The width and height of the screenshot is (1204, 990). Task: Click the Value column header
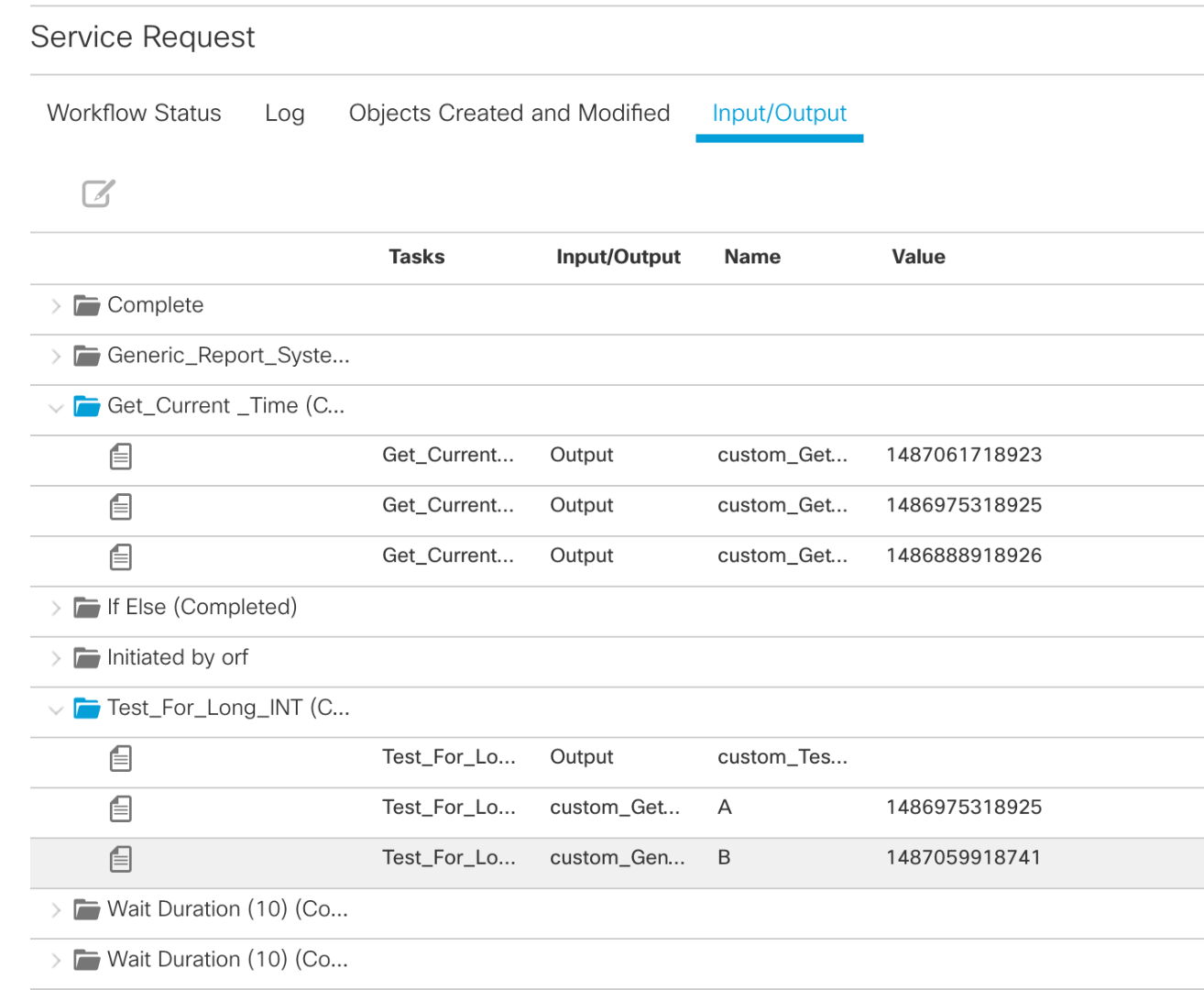click(x=919, y=257)
